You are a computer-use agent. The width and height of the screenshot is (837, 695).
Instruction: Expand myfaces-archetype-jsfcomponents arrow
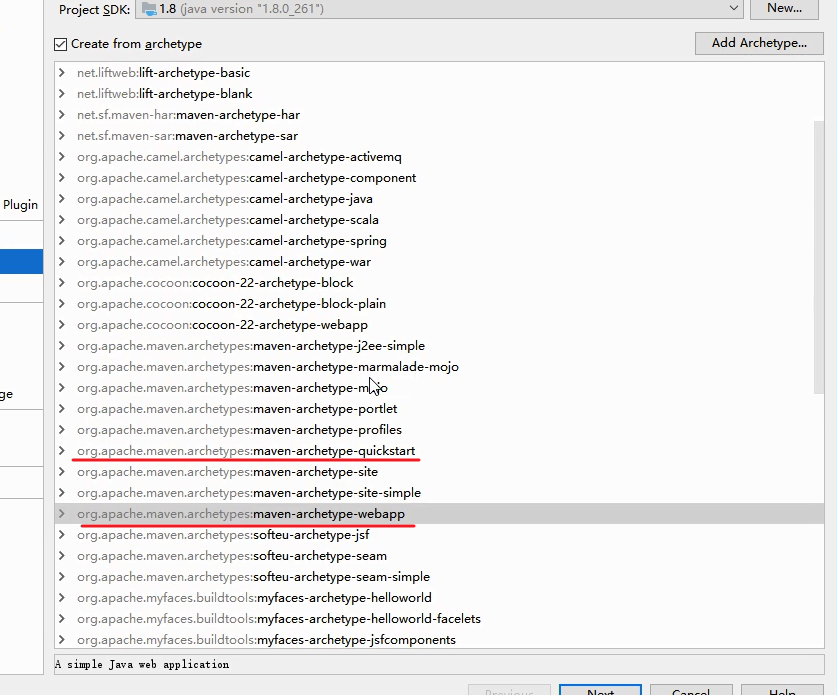pos(62,639)
